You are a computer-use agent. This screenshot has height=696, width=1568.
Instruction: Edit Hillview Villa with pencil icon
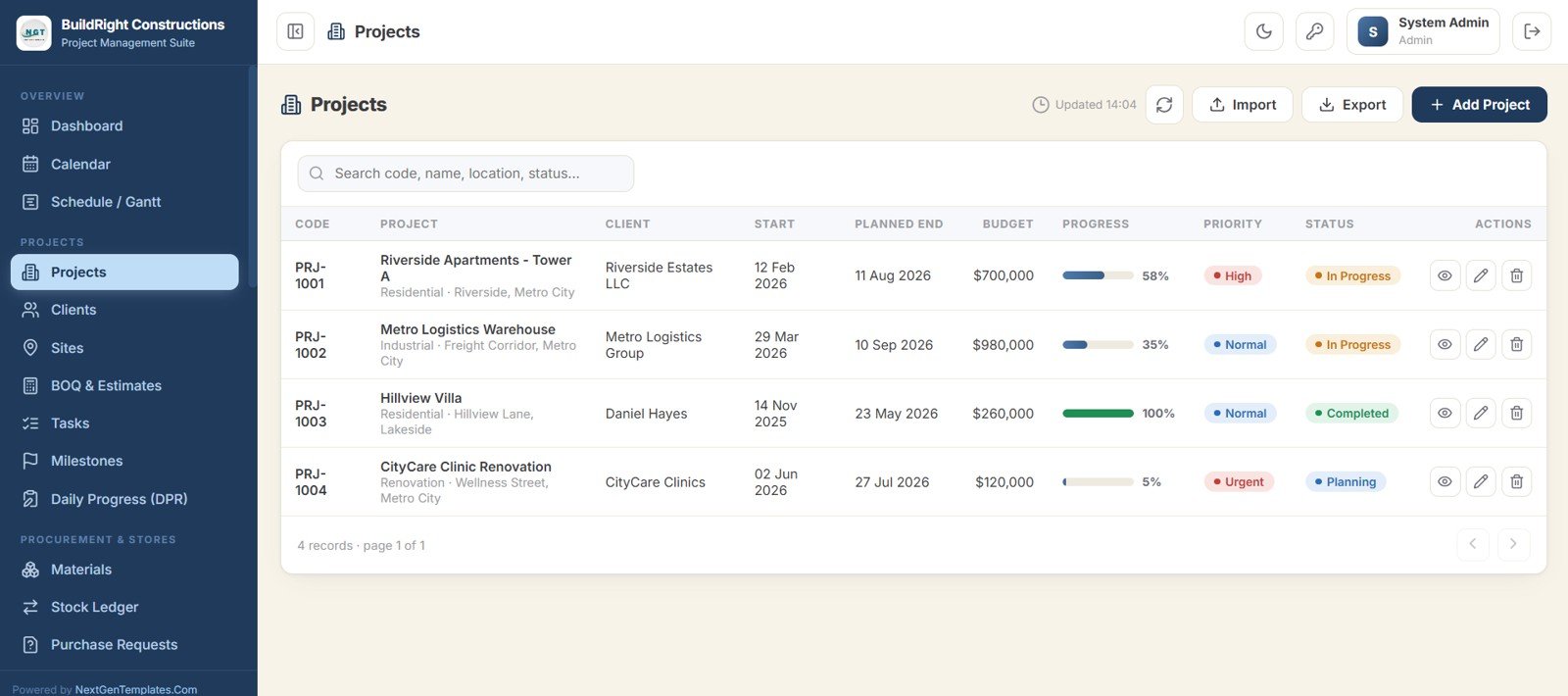(x=1481, y=413)
